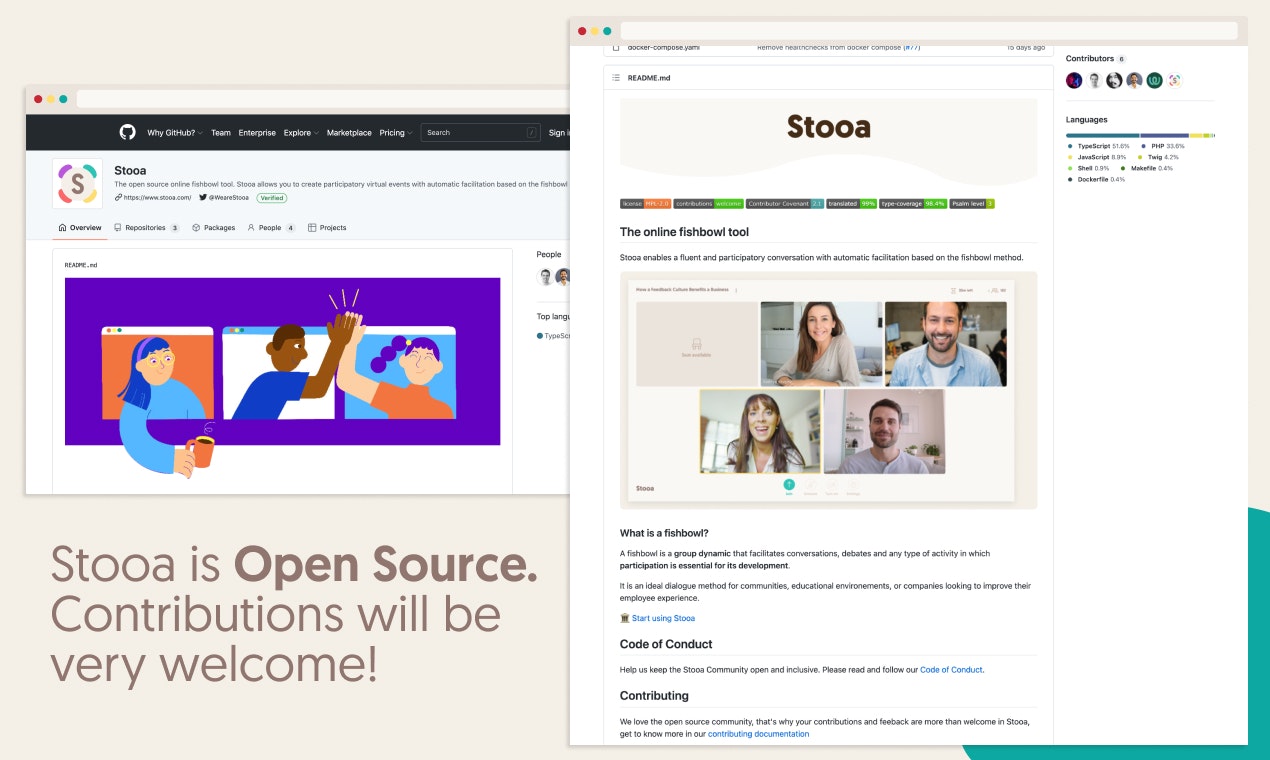
Task: Click the README.md filename header in right window
Action: click(649, 77)
